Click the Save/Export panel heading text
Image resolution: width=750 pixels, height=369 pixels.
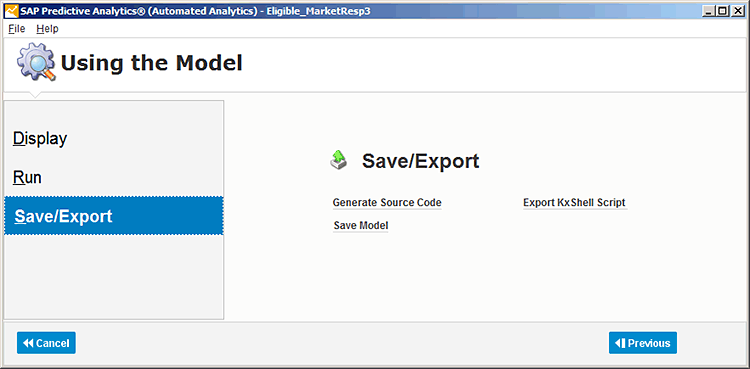420,162
